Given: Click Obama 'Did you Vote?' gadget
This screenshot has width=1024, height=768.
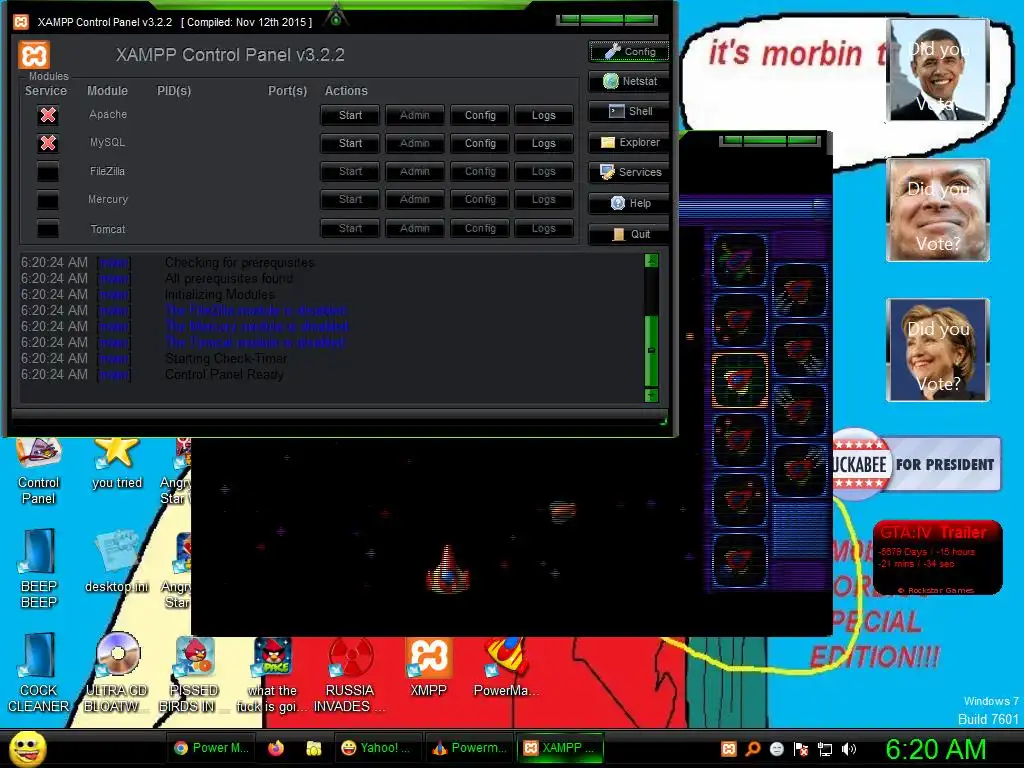Looking at the screenshot, I should (x=938, y=70).
